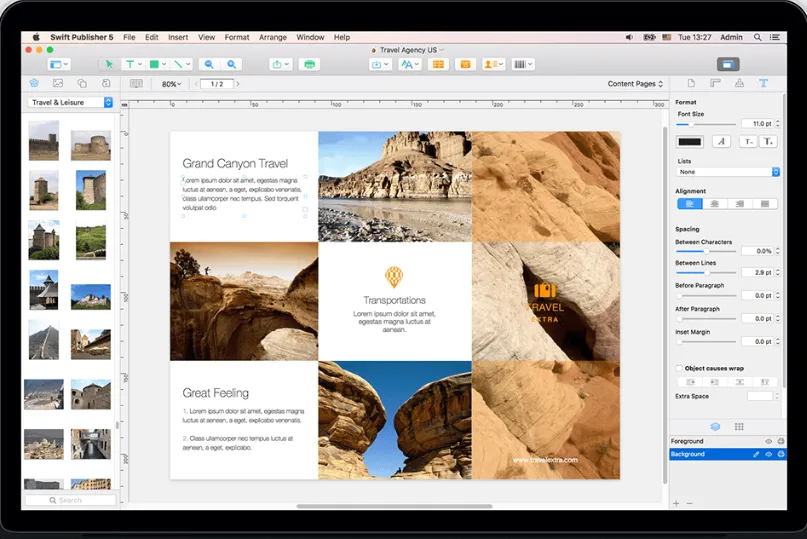This screenshot has height=539, width=807.
Task: Enable Object causes wrap checkbox
Action: (679, 369)
